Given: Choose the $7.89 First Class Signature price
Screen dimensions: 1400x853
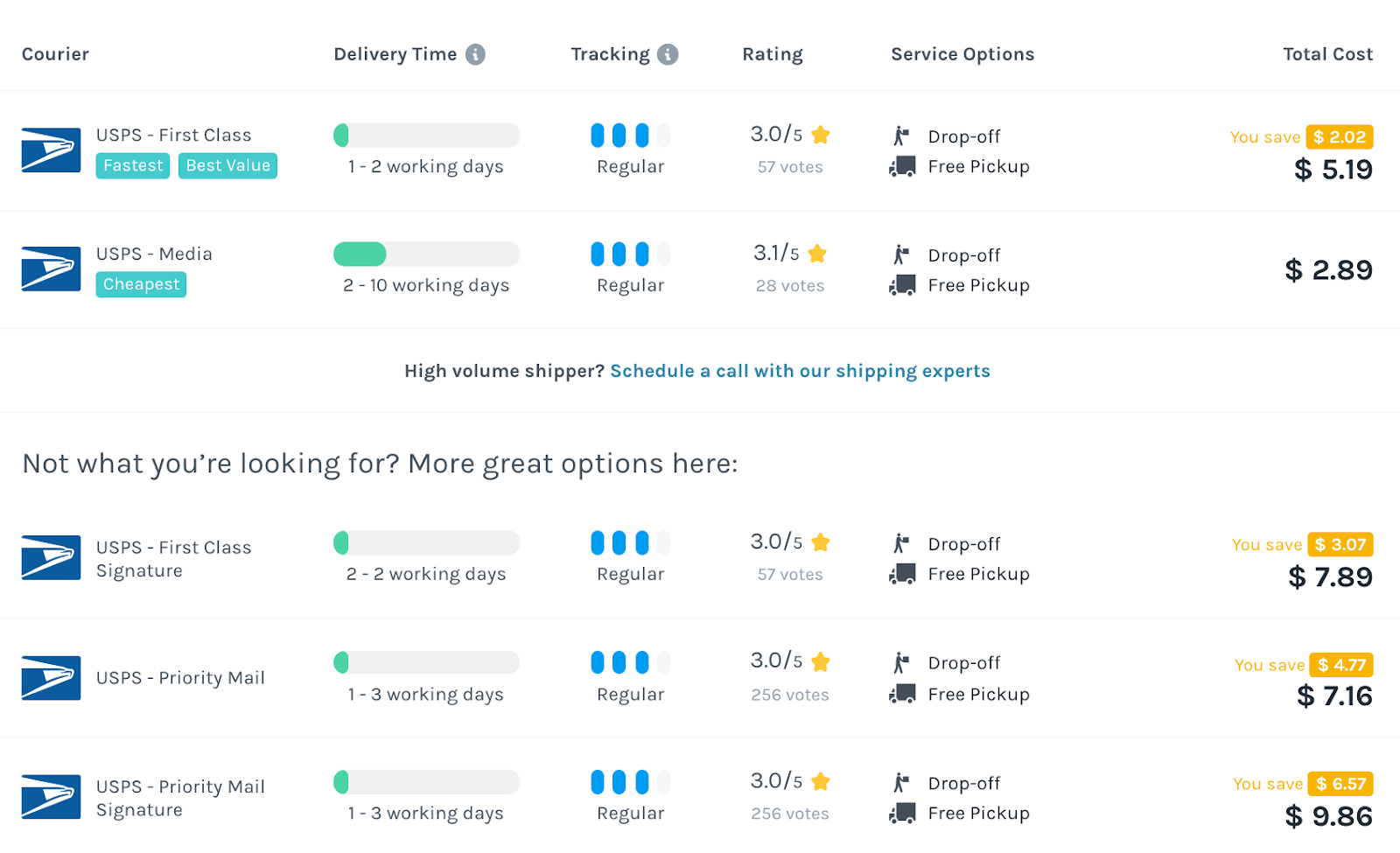Looking at the screenshot, I should pyautogui.click(x=1330, y=577).
